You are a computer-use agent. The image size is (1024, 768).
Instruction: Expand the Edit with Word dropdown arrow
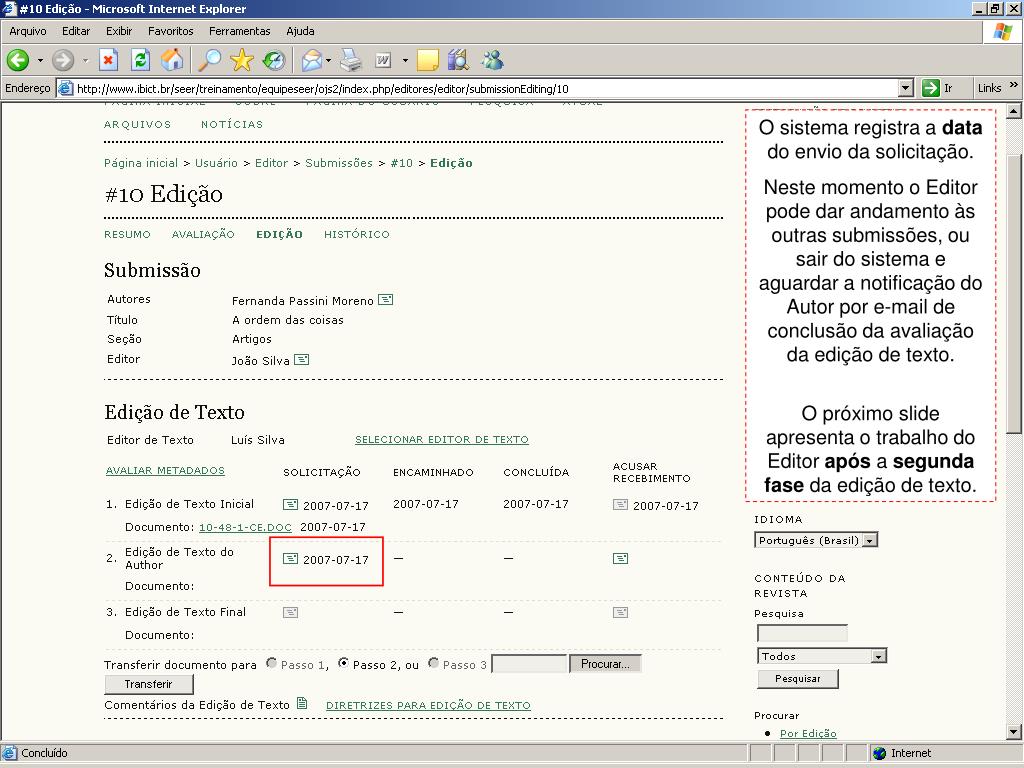click(x=405, y=60)
